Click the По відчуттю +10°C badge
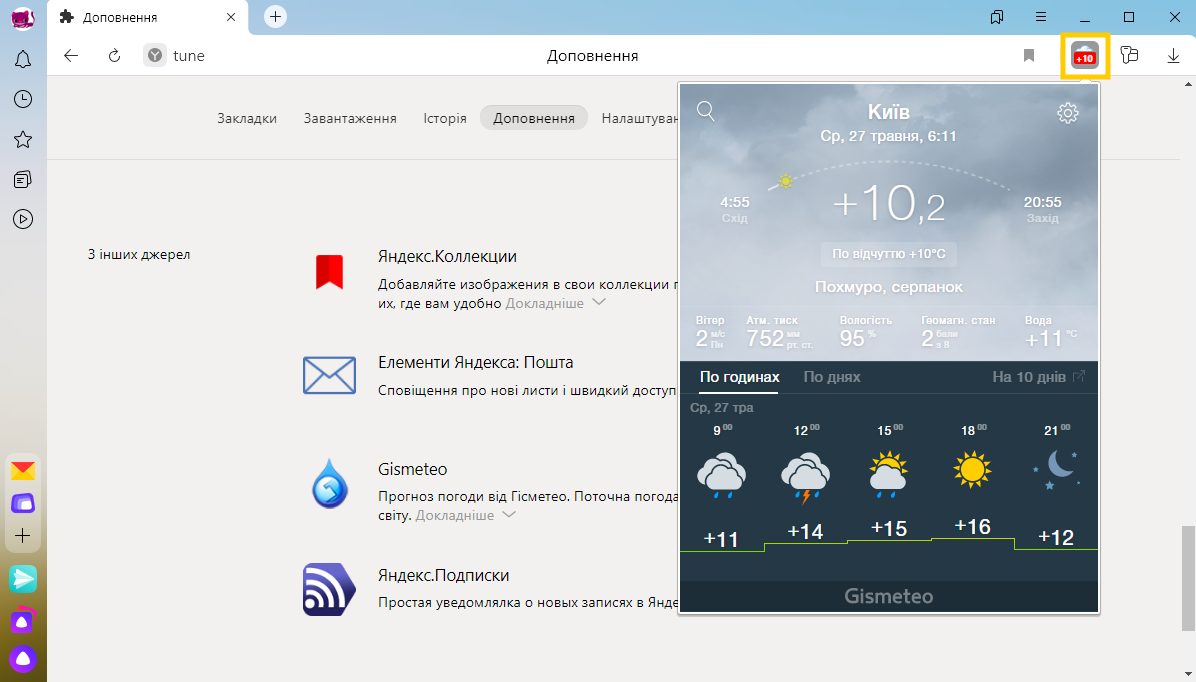 coord(889,253)
